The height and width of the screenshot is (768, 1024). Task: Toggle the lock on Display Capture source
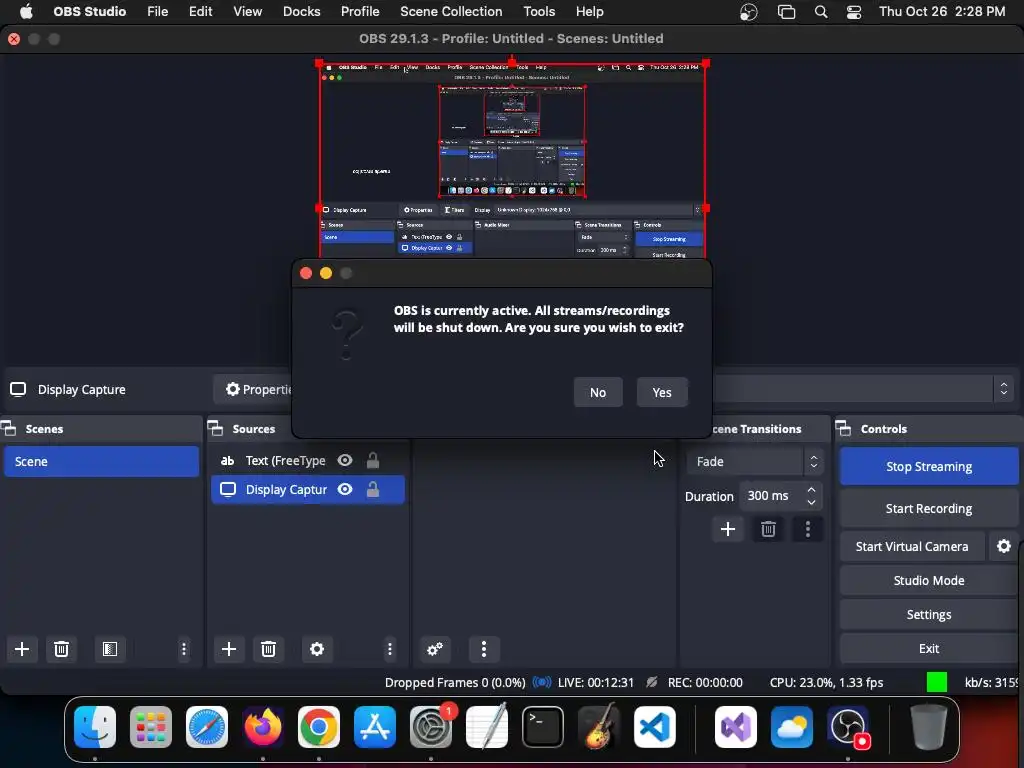(x=373, y=489)
